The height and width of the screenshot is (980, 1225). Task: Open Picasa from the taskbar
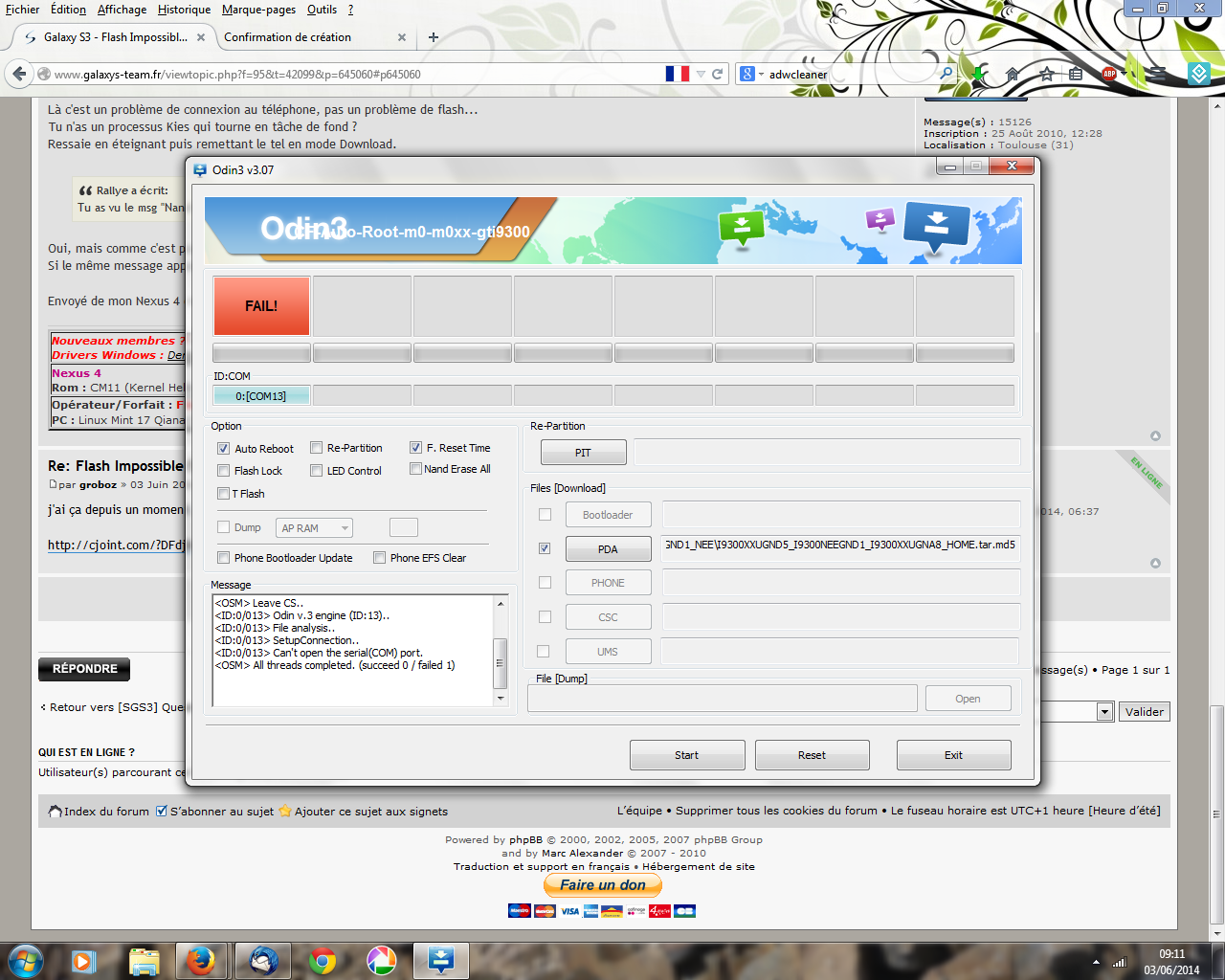point(382,960)
